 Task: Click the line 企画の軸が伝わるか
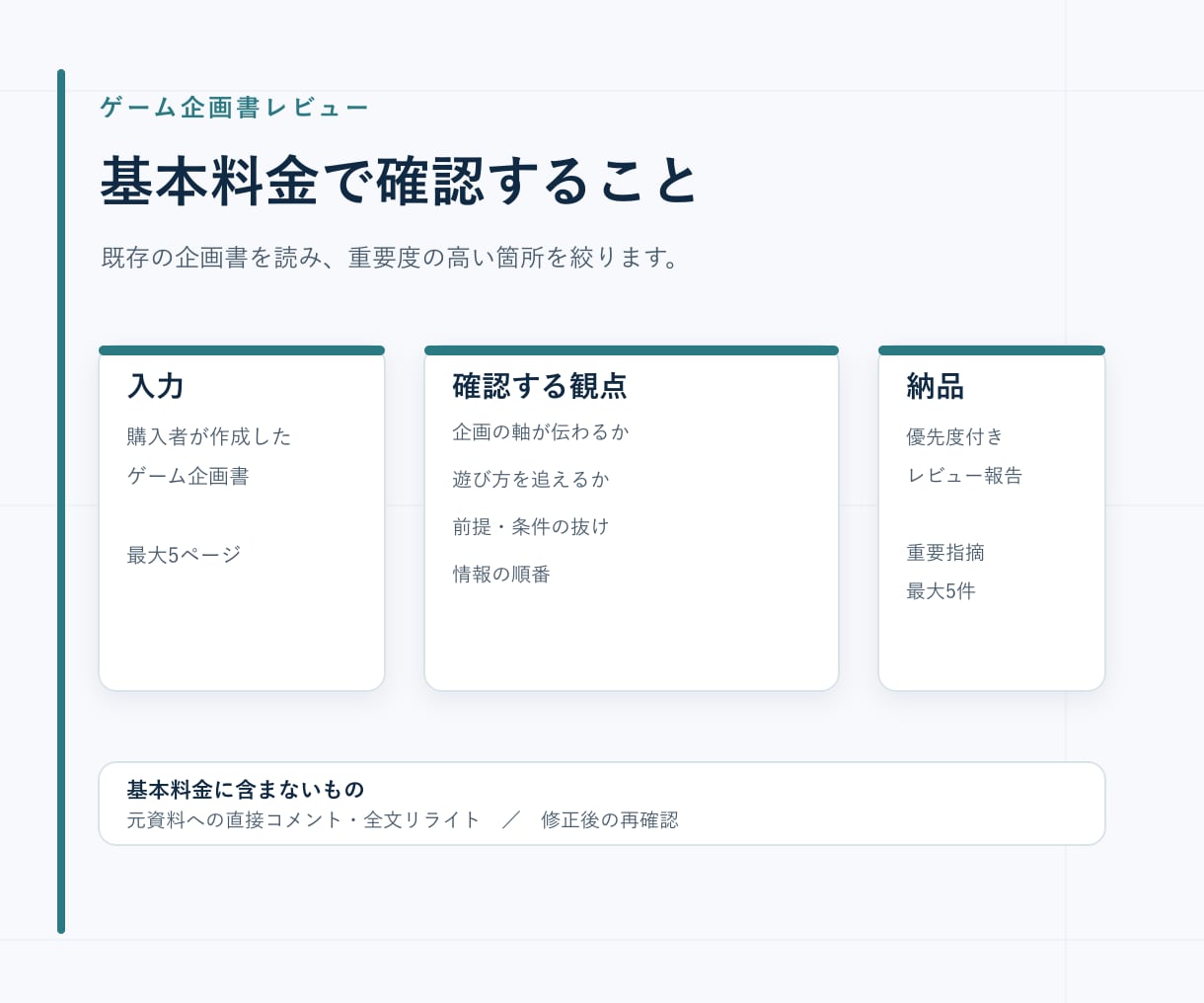coord(541,431)
